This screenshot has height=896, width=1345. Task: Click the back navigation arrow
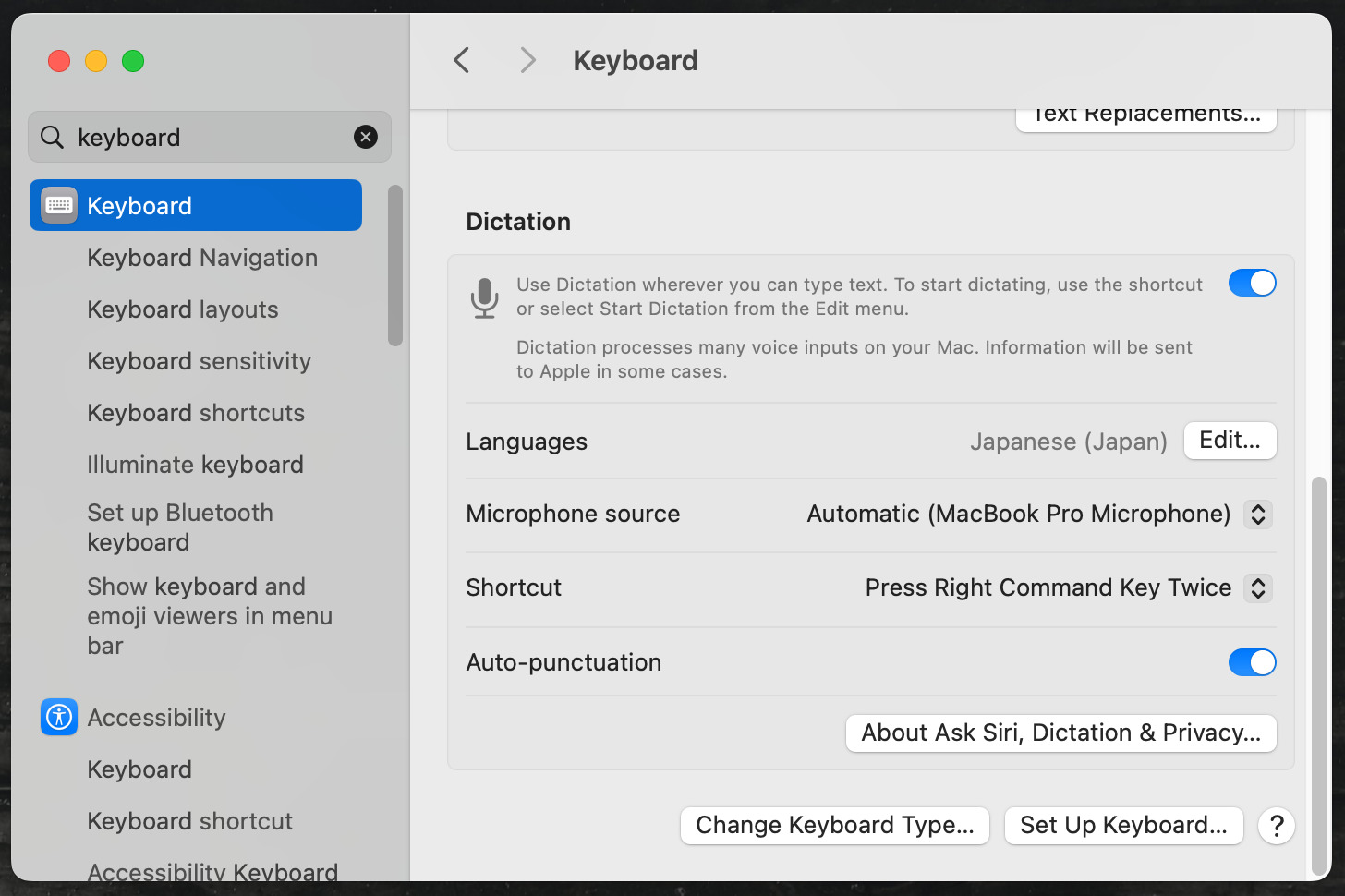(x=462, y=61)
